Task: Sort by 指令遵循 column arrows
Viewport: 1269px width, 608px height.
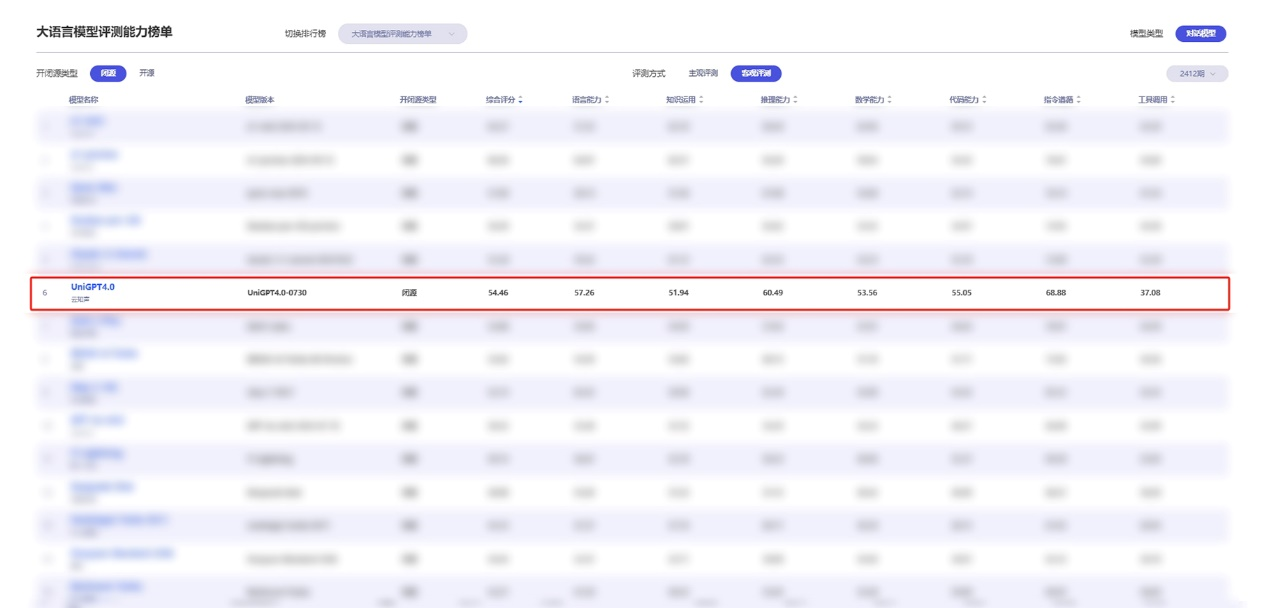Action: click(1079, 100)
